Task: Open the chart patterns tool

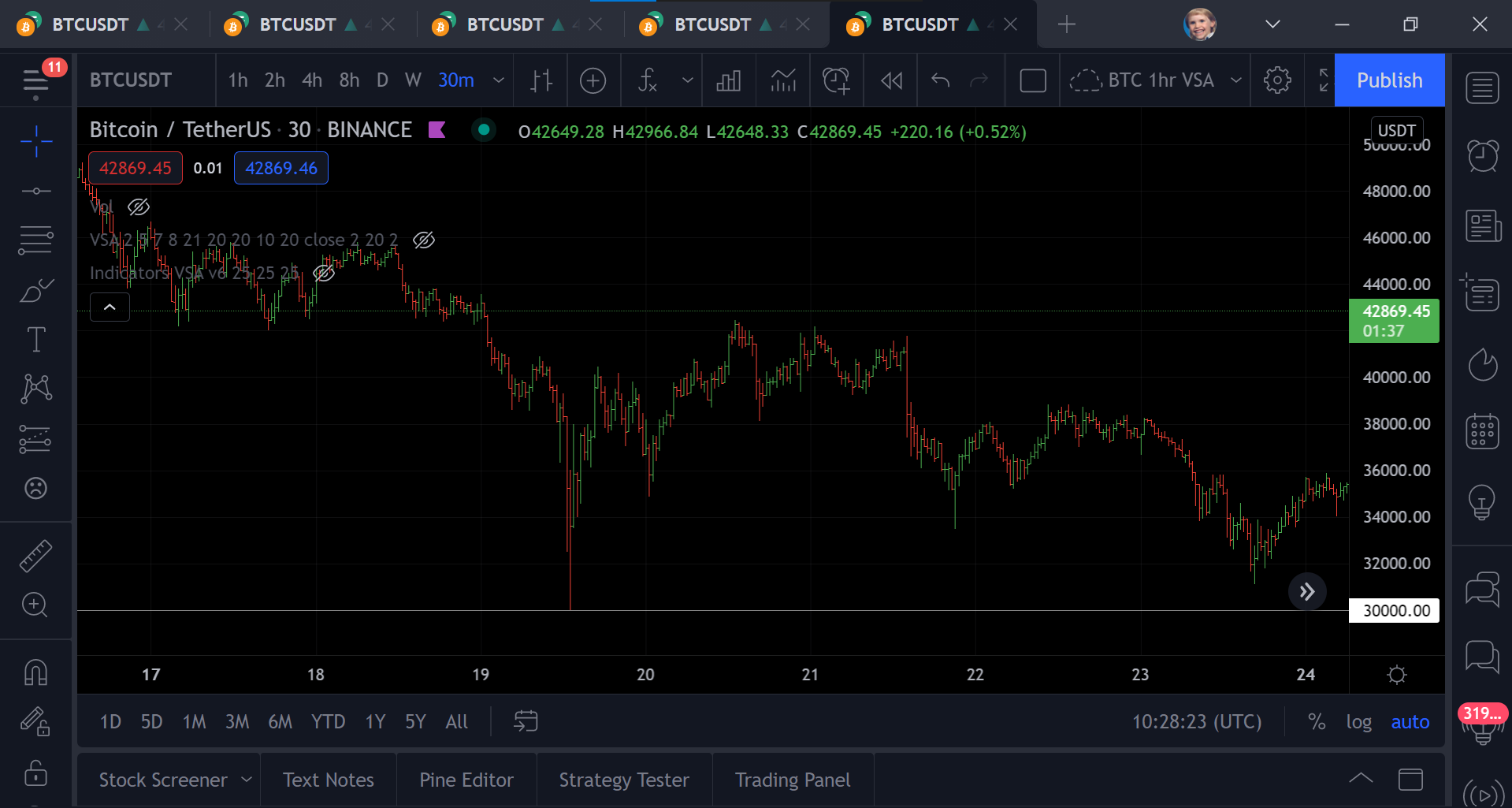Action: tap(36, 389)
